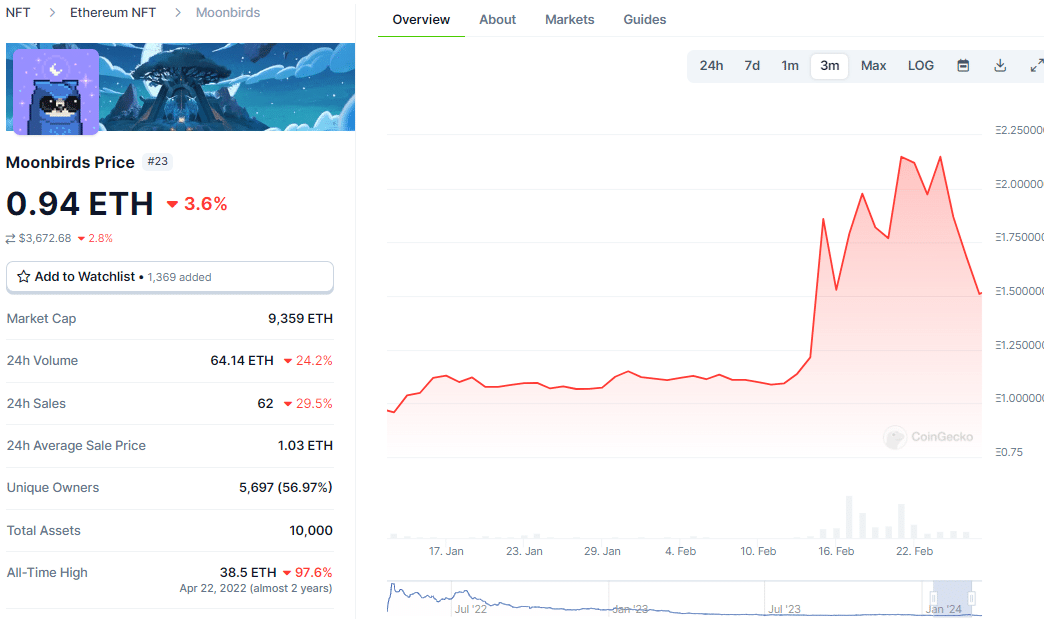Click the 0.94 ETH price value
Viewport: 1044px width, 619px height.
point(80,204)
